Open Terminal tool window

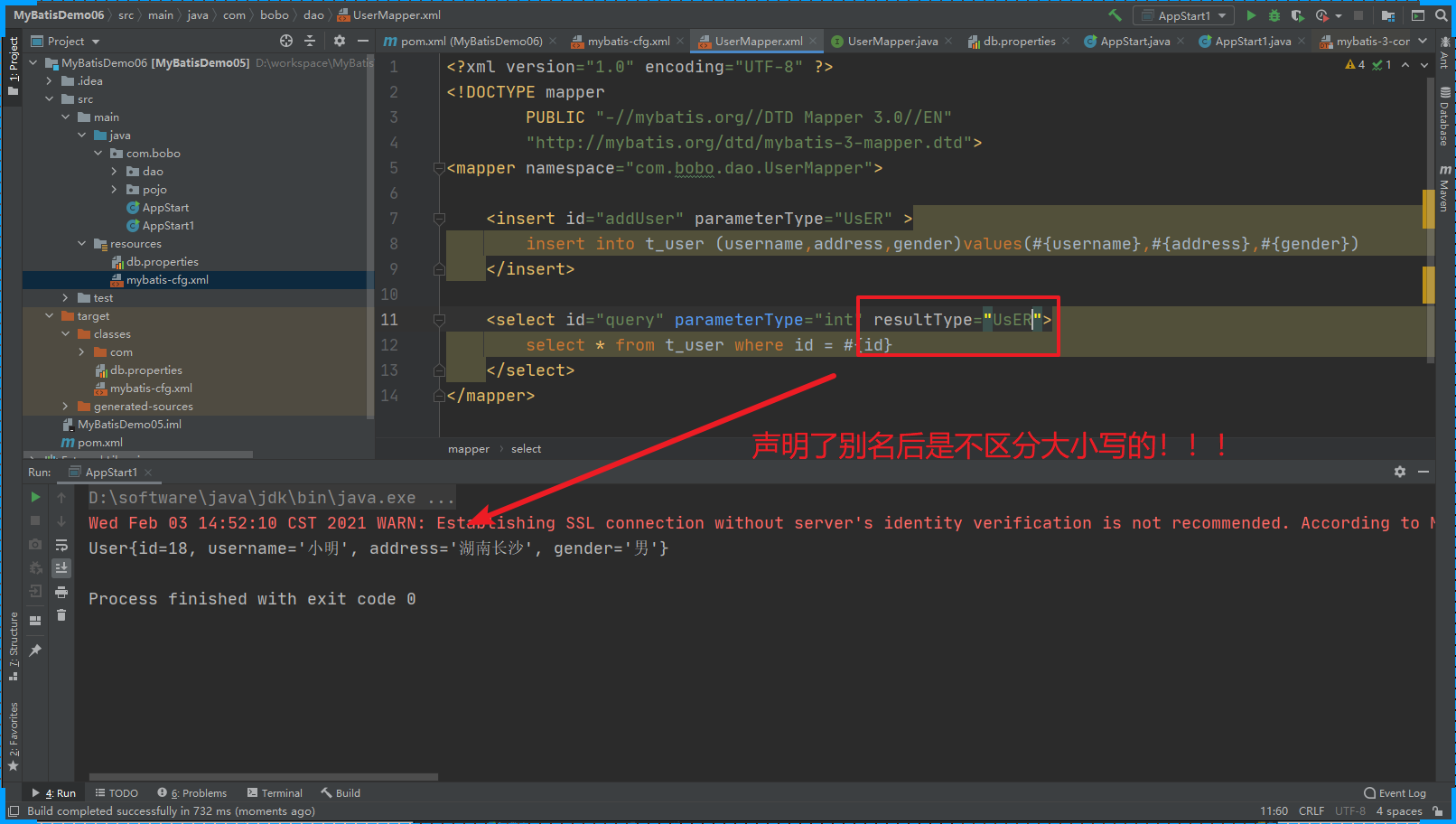pyautogui.click(x=275, y=793)
